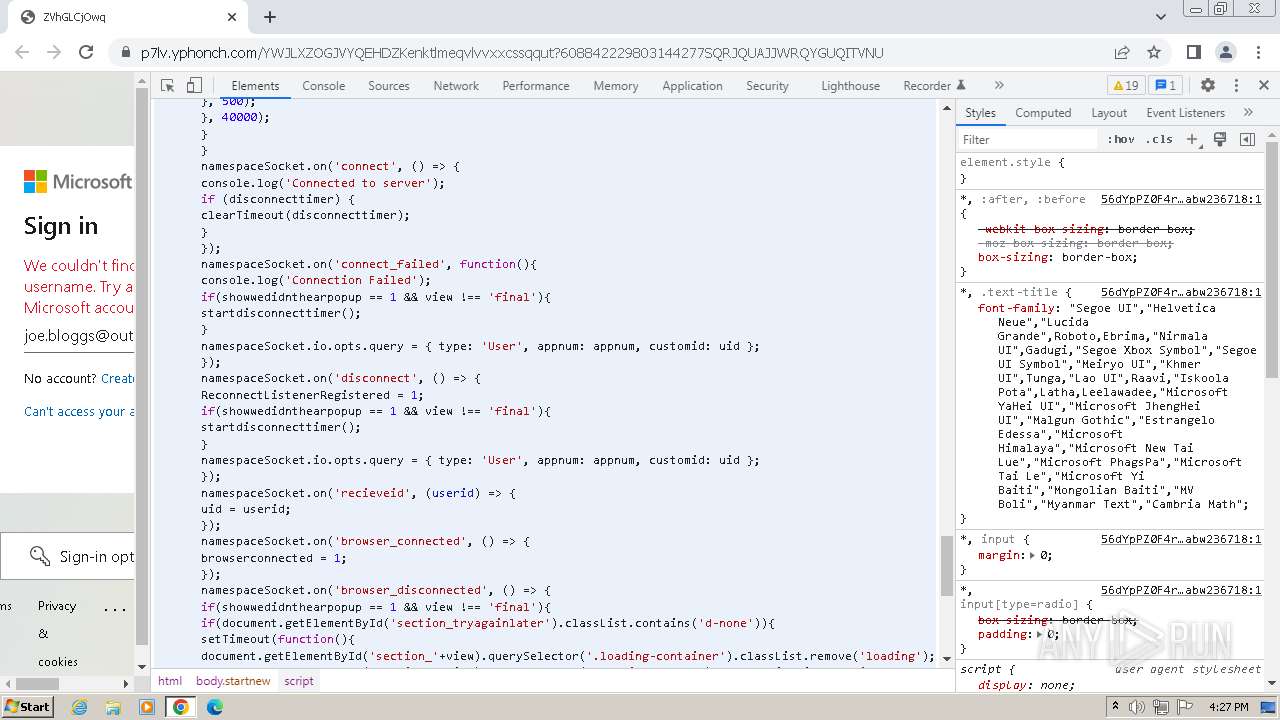Click the body.startnew breadcrumb
Image resolution: width=1280 pixels, height=720 pixels.
[233, 681]
